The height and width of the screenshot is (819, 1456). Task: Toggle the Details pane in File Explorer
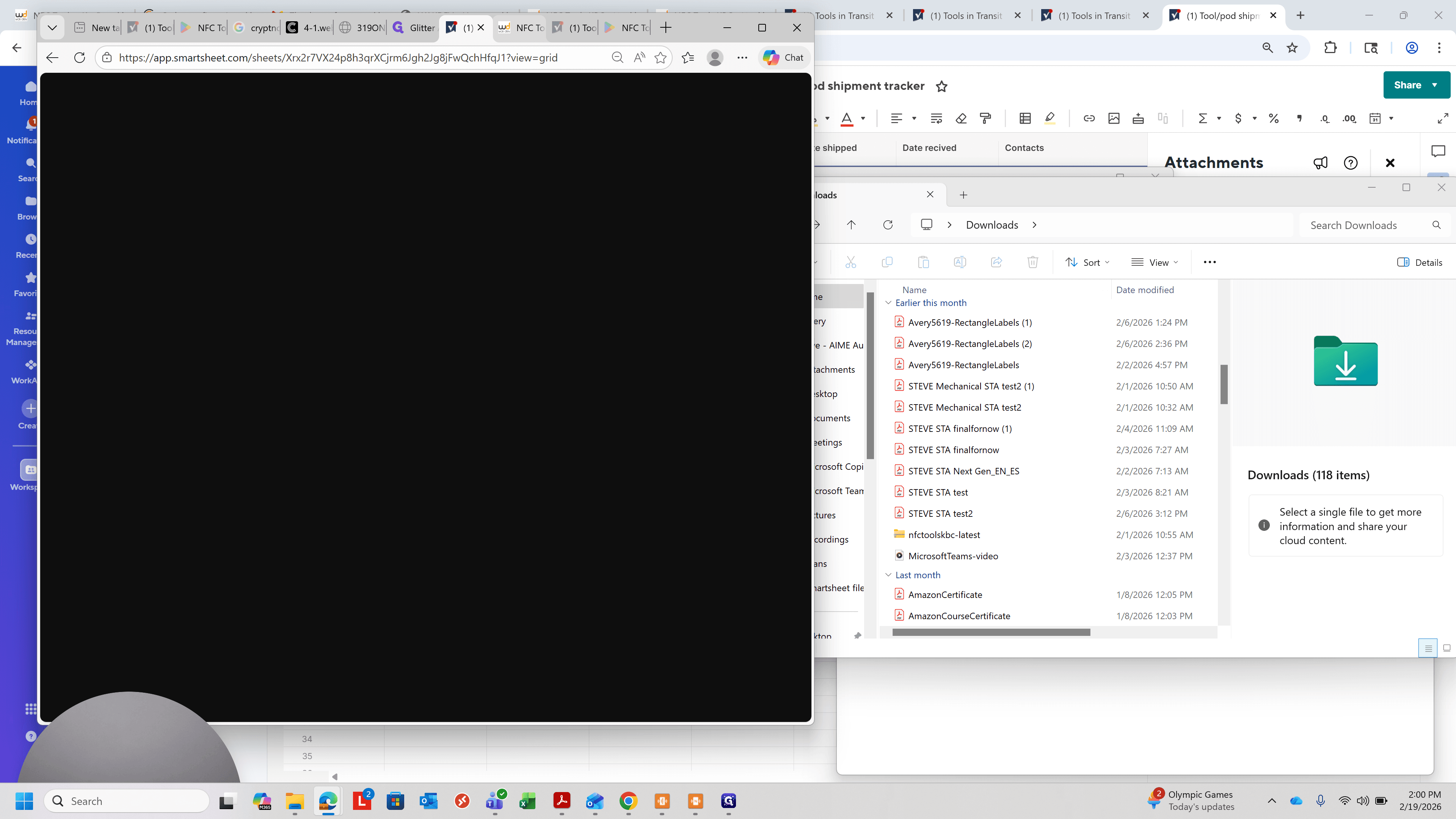click(x=1419, y=262)
